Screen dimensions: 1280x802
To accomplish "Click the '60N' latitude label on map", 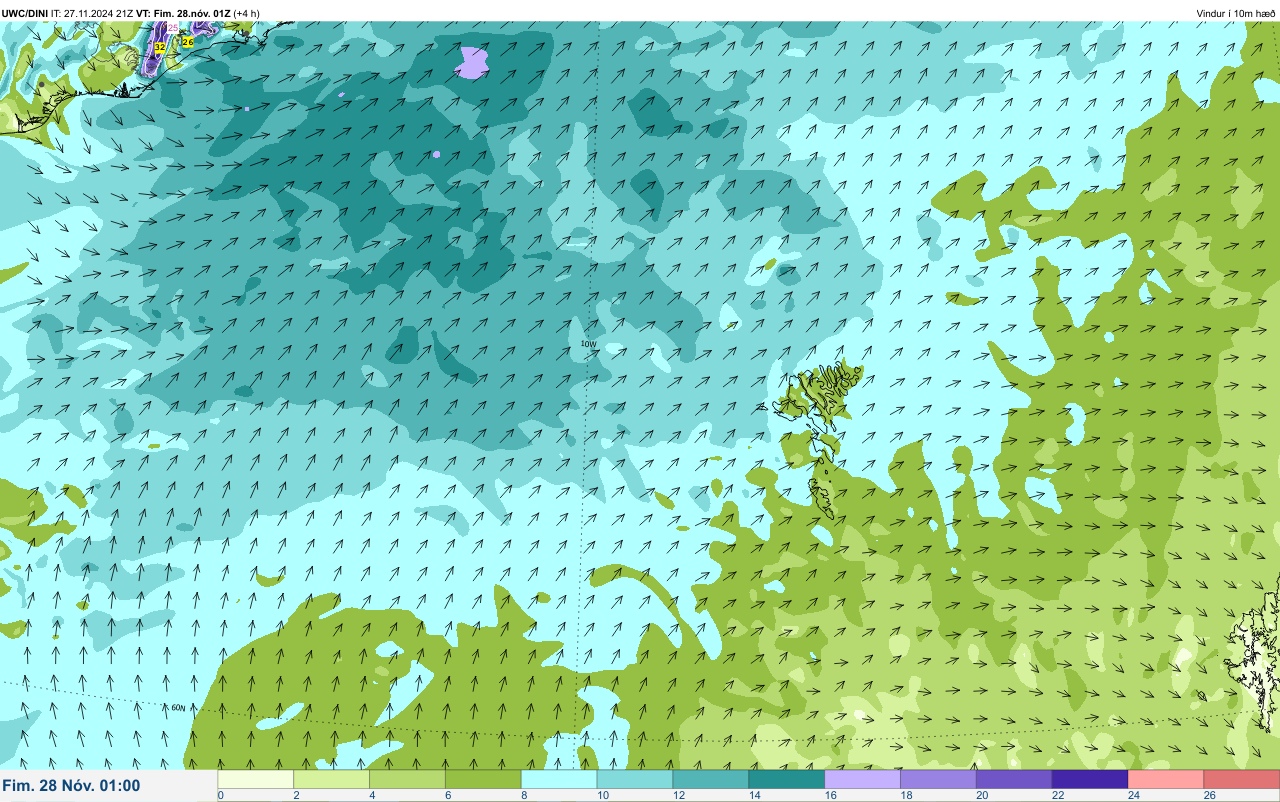I will 178,708.
